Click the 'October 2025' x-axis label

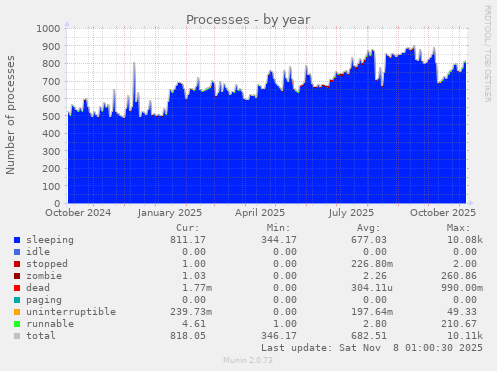[x=443, y=213]
